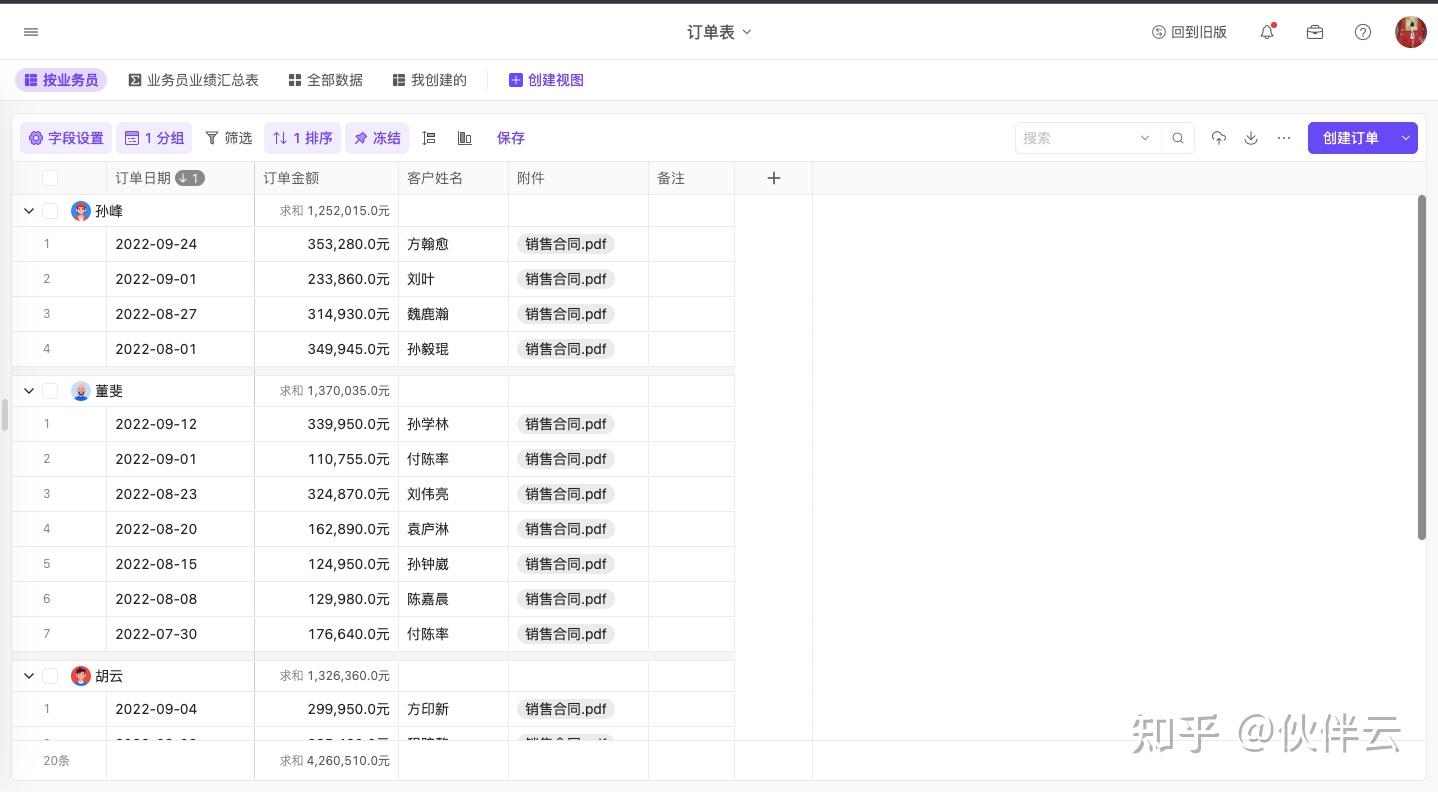Click 孙峰's avatar icon
This screenshot has height=792, width=1438.
pyautogui.click(x=81, y=211)
